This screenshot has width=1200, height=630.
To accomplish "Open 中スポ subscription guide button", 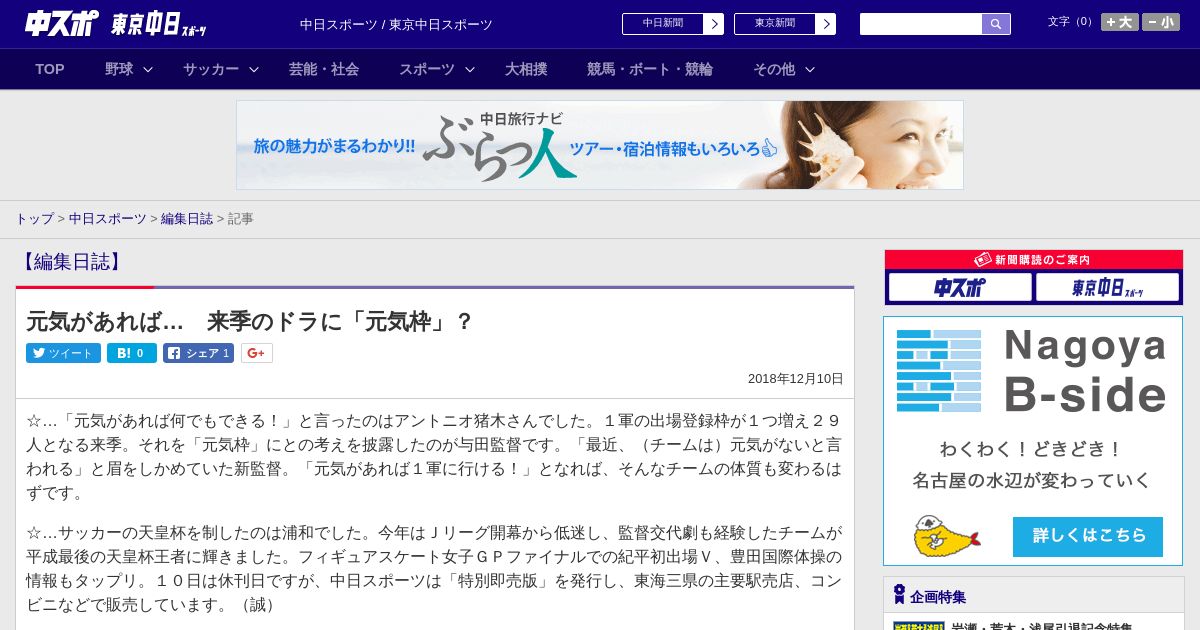I will pyautogui.click(x=960, y=288).
